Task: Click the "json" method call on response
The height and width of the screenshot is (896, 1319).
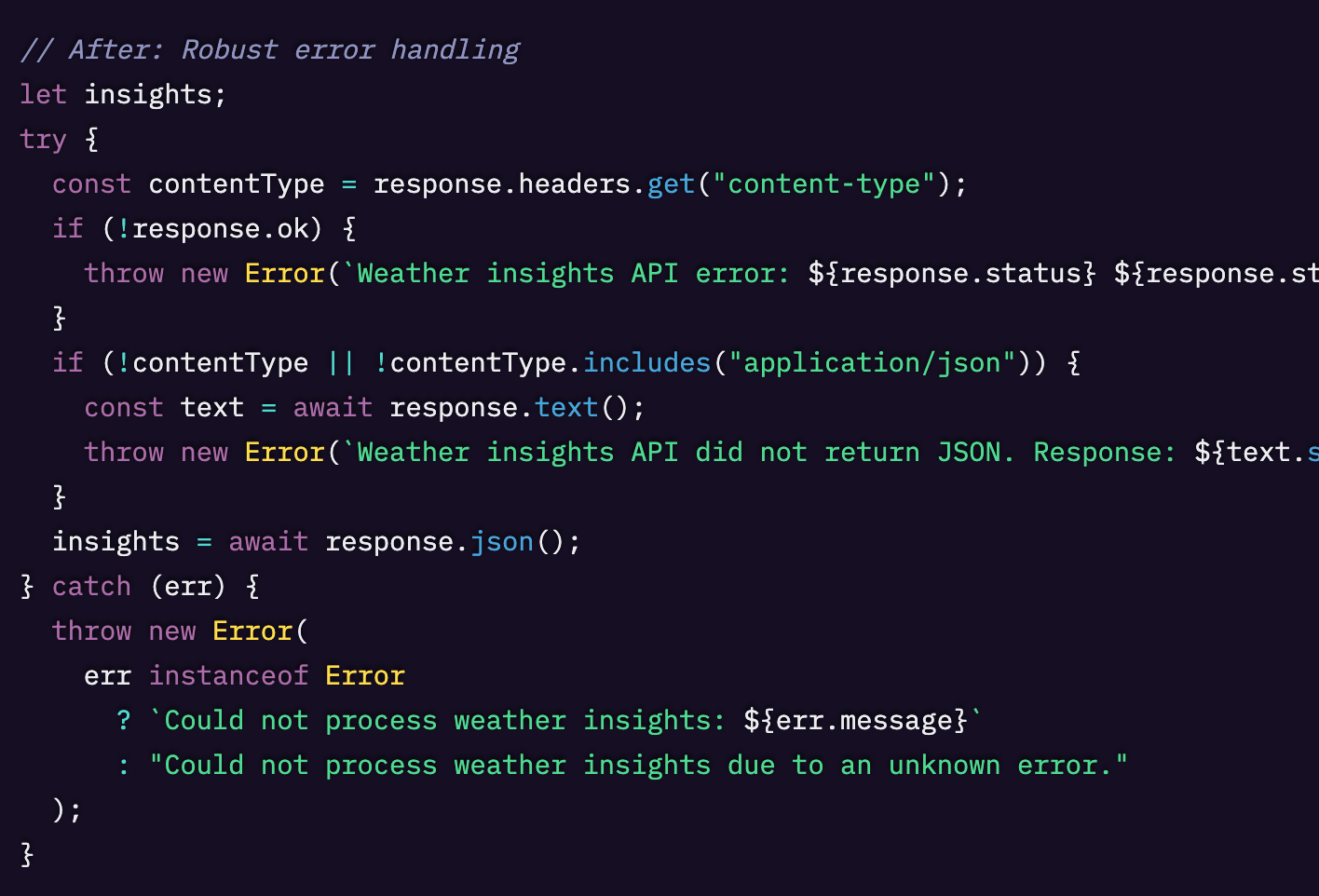Action: pos(501,541)
